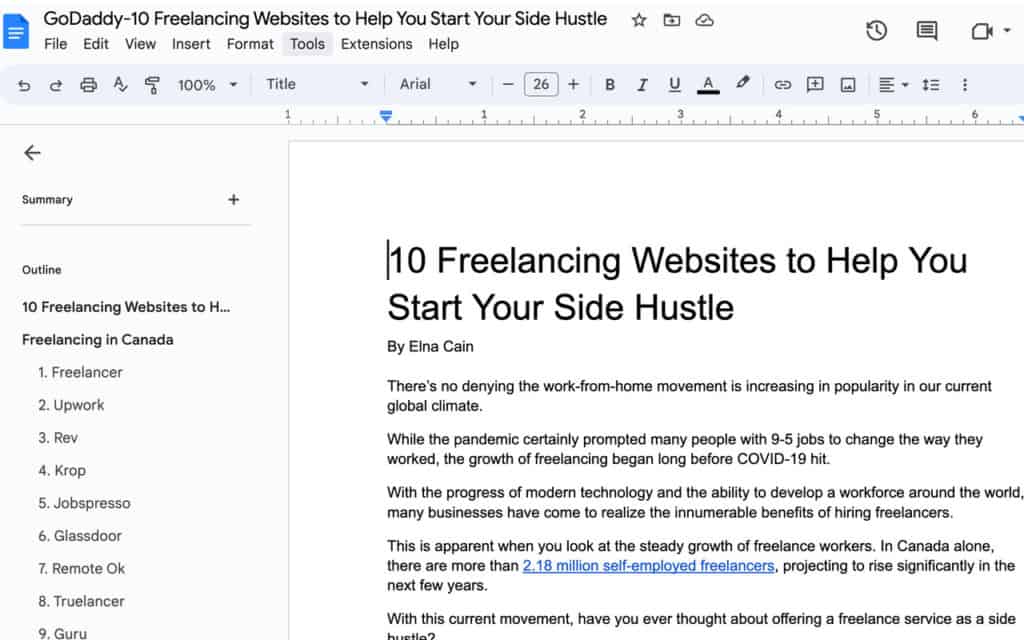
Task: Open the Title paragraph style dropdown
Action: (x=317, y=84)
